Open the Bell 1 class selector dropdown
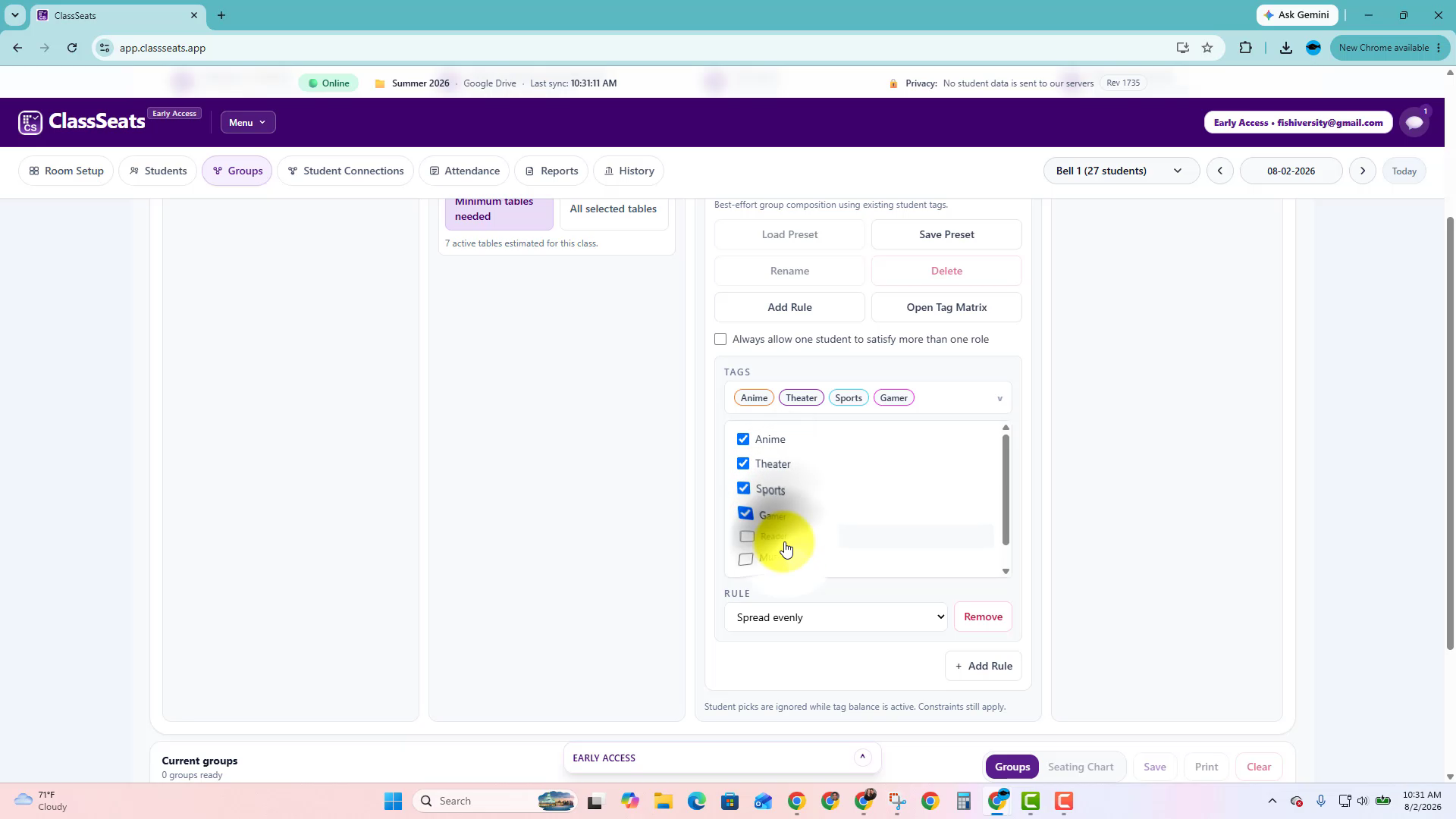 1122,171
